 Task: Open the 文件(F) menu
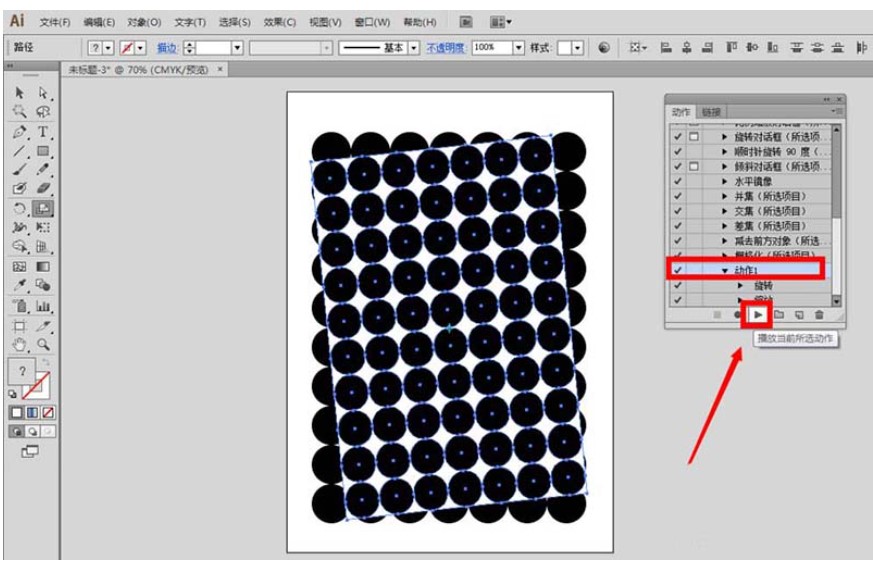(55, 21)
